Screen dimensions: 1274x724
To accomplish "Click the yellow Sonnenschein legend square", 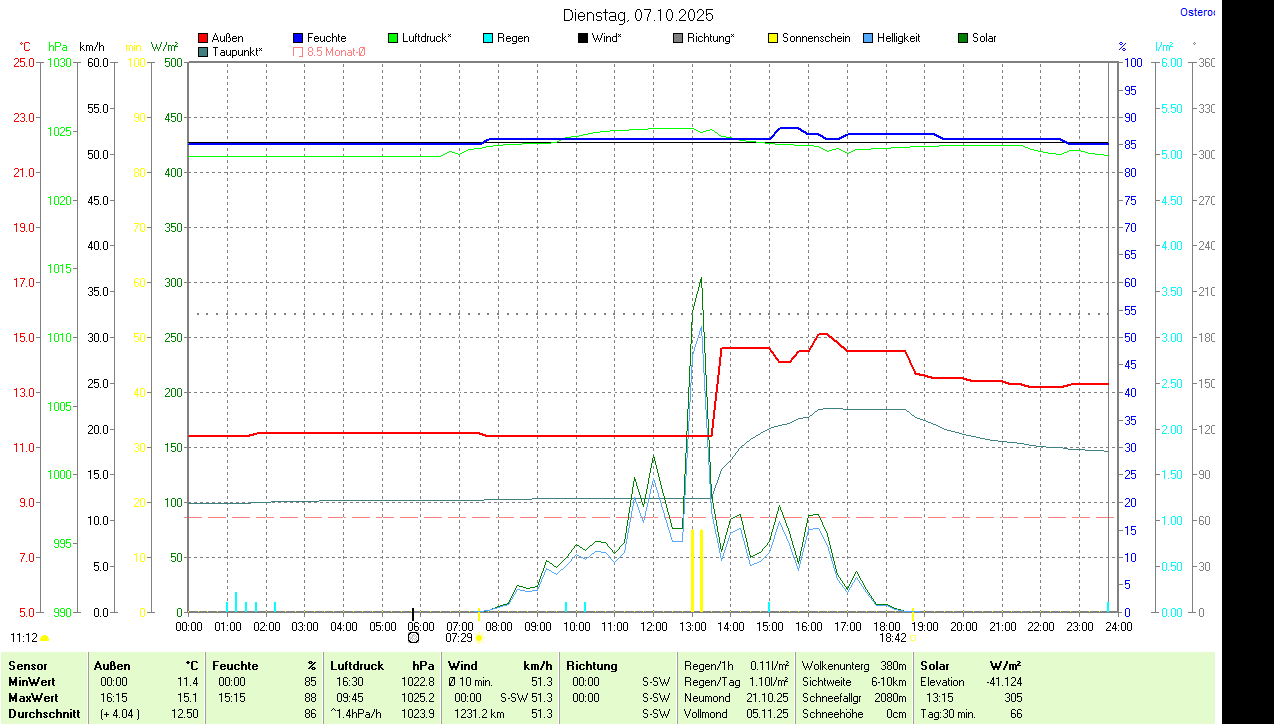I will [x=773, y=38].
